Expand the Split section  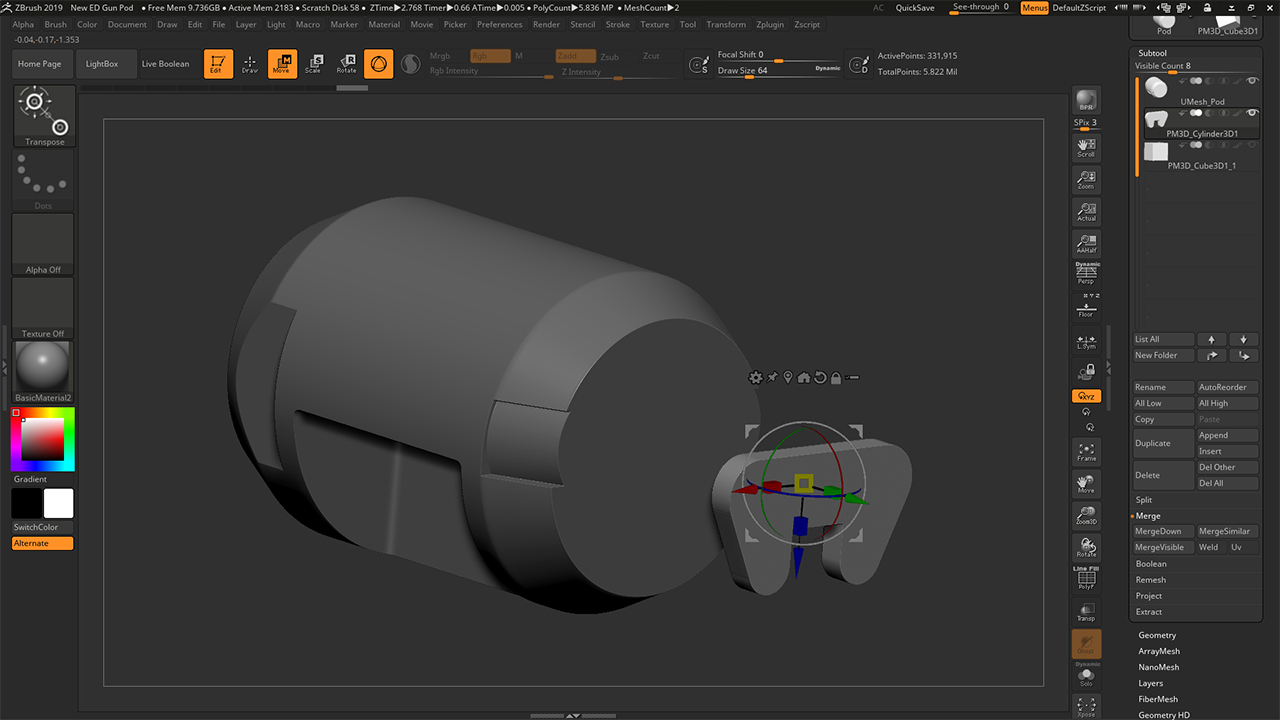[x=1144, y=499]
